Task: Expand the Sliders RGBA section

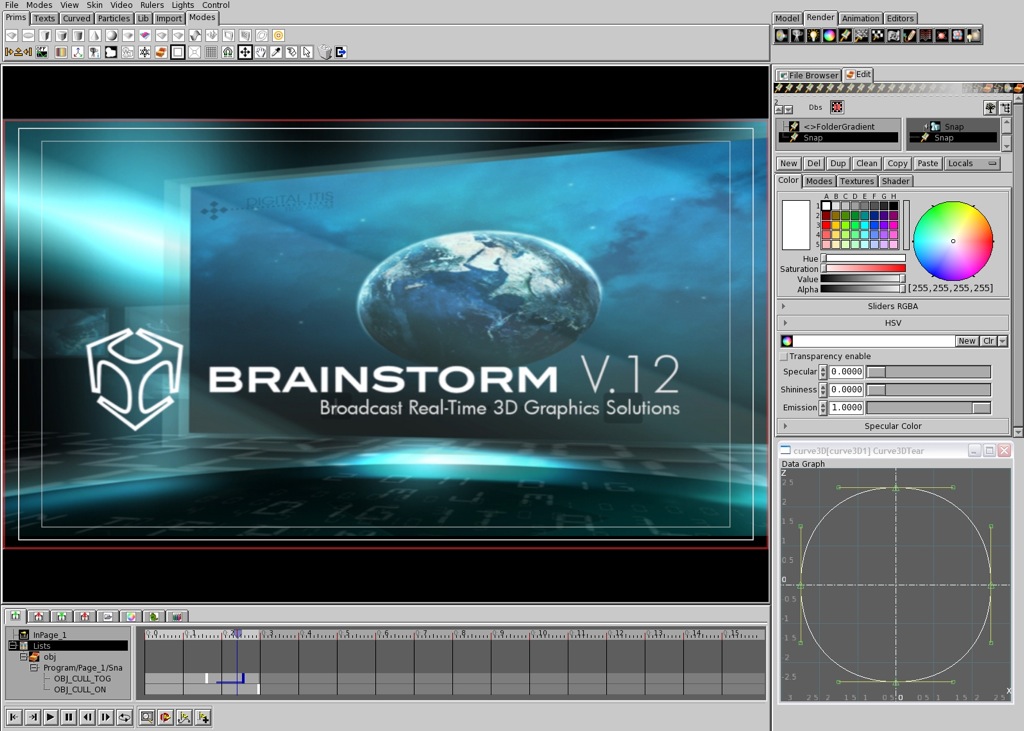Action: (892, 306)
